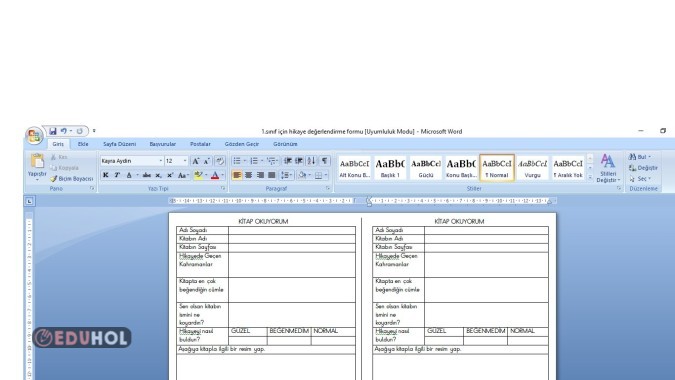Save document with the floppy disk icon
Viewport: 675px width, 380px height.
click(53, 131)
